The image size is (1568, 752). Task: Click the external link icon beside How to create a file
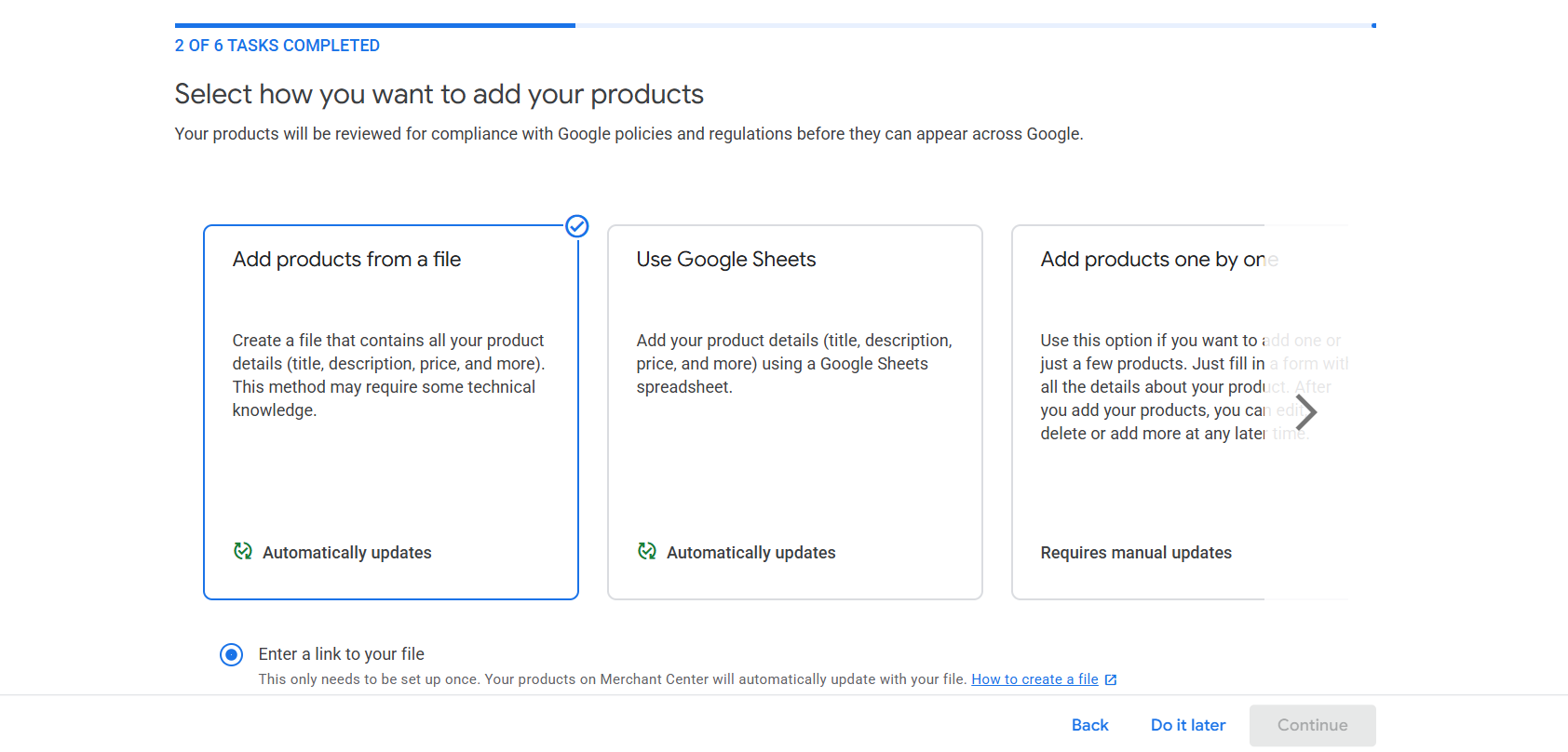[1111, 680]
